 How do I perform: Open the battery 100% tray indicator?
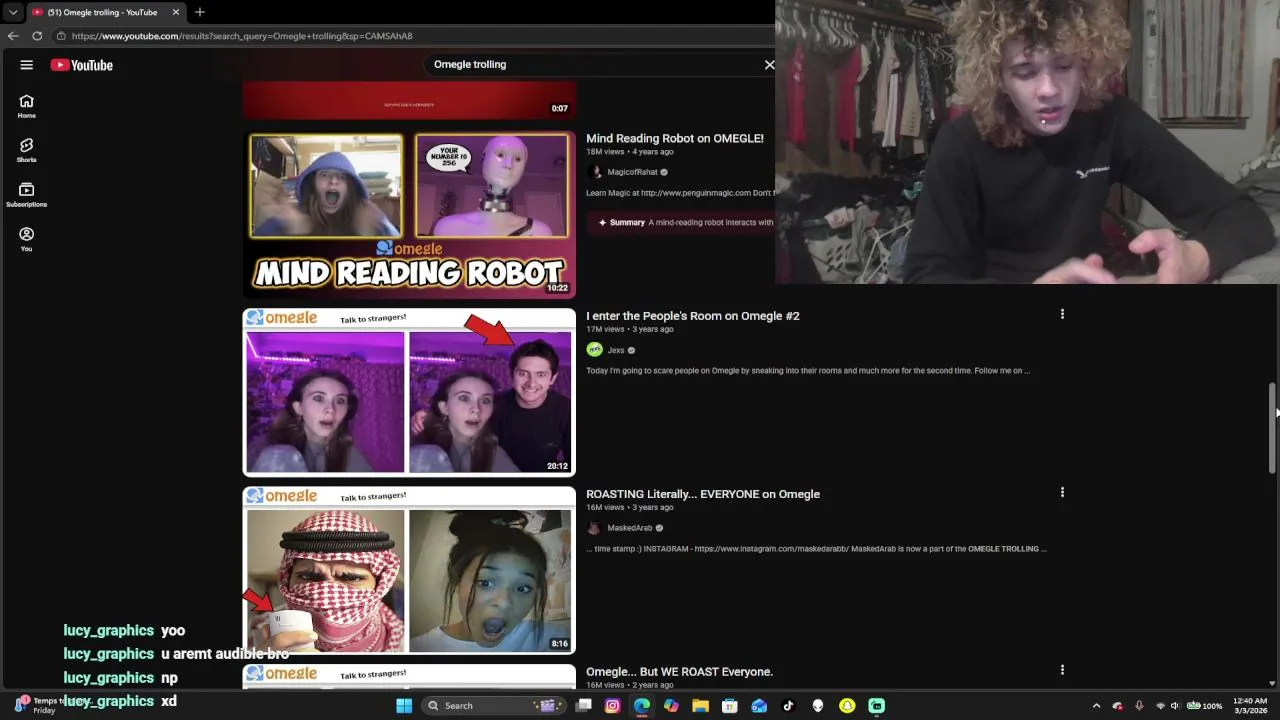[x=1204, y=706]
